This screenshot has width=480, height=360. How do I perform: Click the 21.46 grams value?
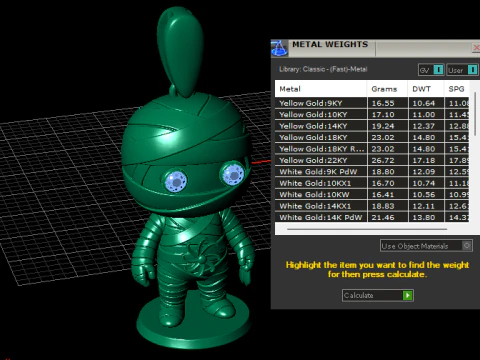coord(383,217)
